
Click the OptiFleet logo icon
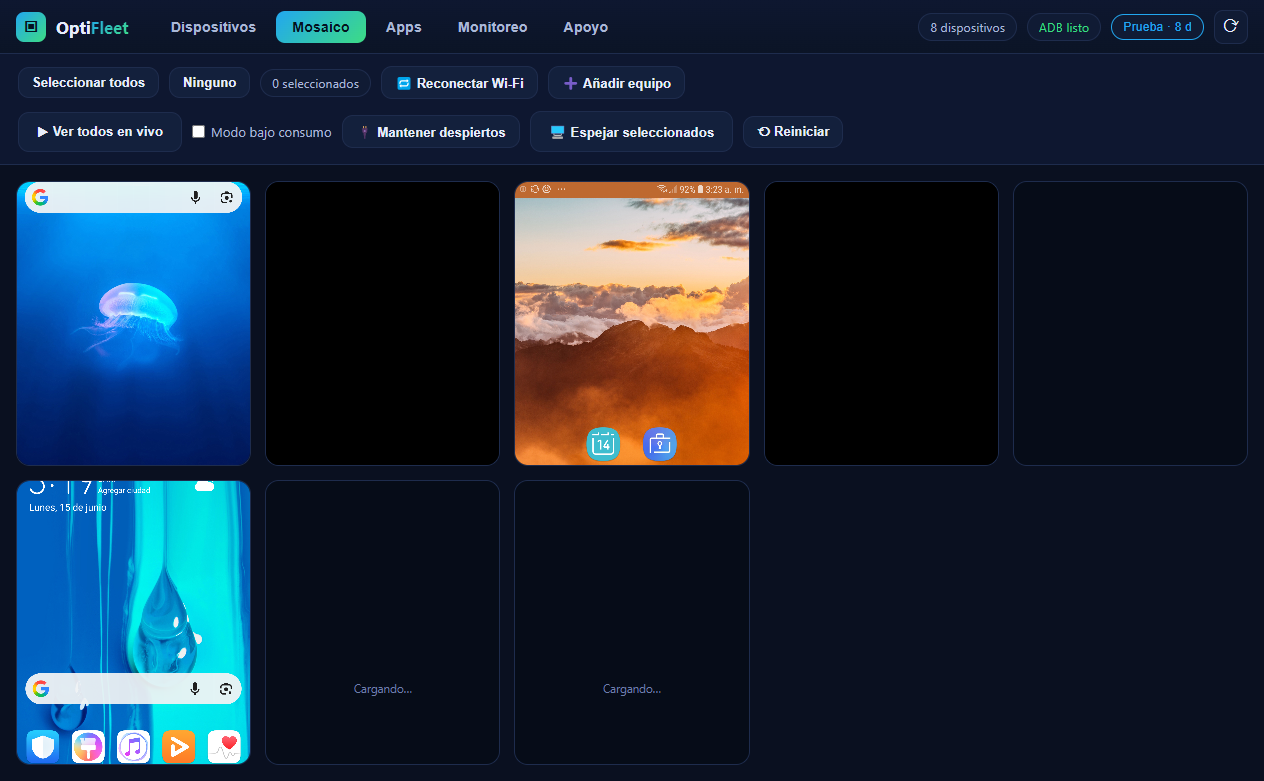[31, 27]
